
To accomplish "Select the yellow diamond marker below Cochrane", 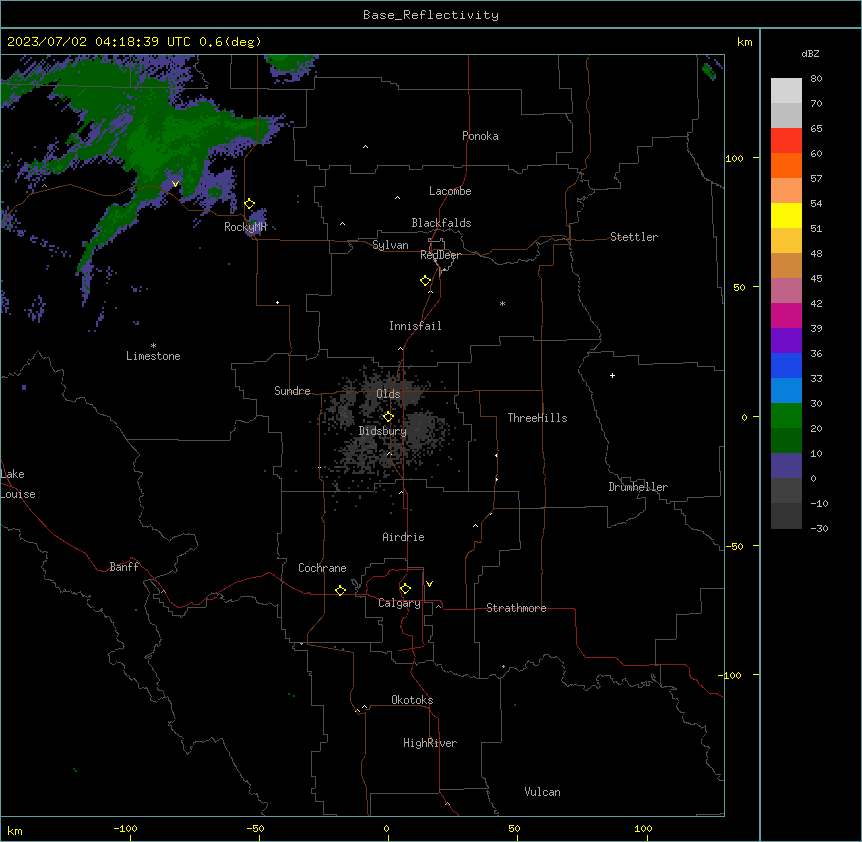I will [x=340, y=590].
